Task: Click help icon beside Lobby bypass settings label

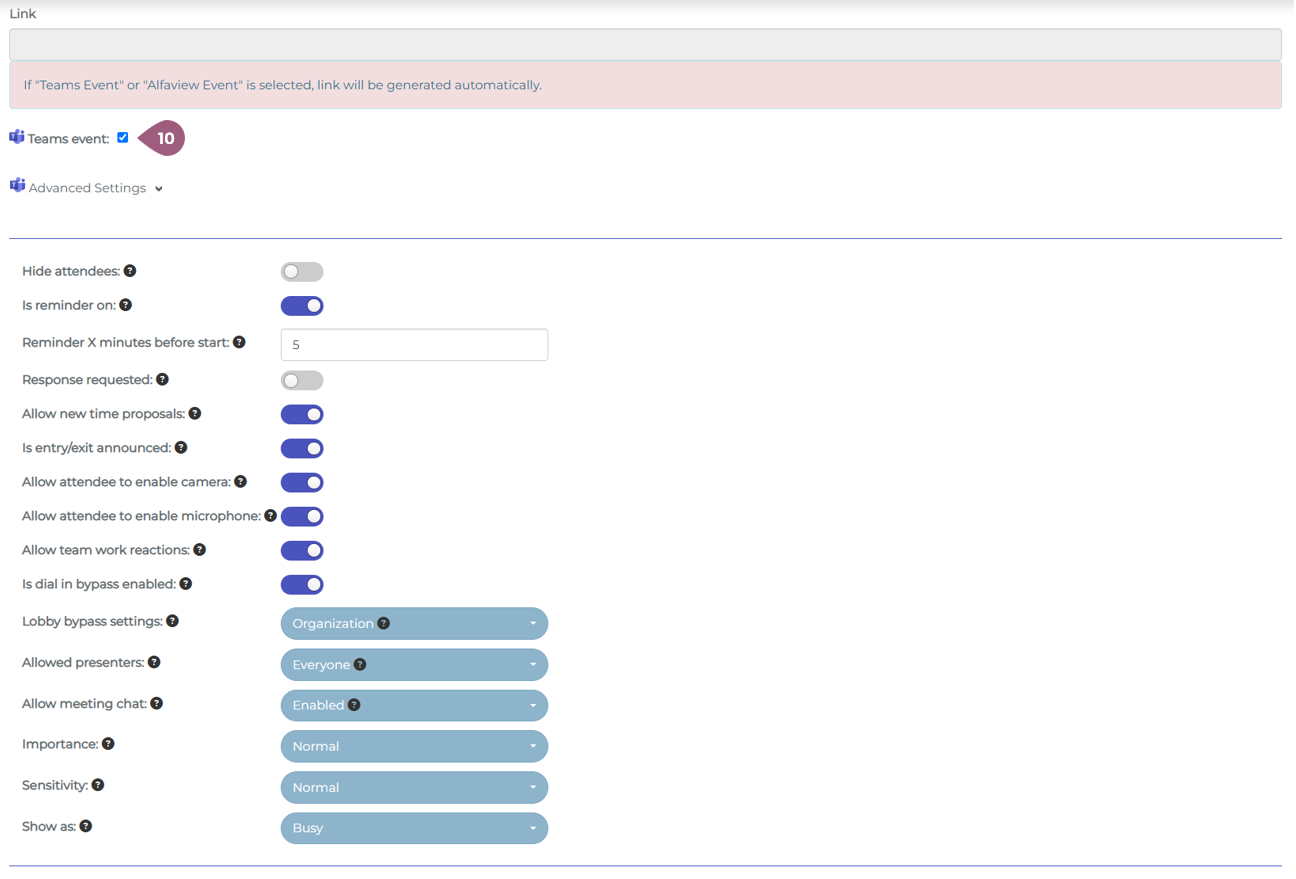Action: point(173,621)
